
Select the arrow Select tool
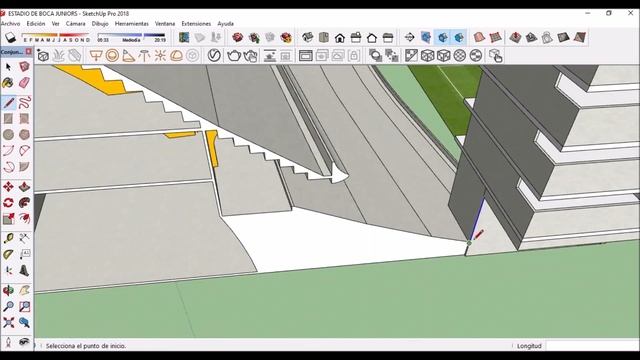tap(8, 67)
